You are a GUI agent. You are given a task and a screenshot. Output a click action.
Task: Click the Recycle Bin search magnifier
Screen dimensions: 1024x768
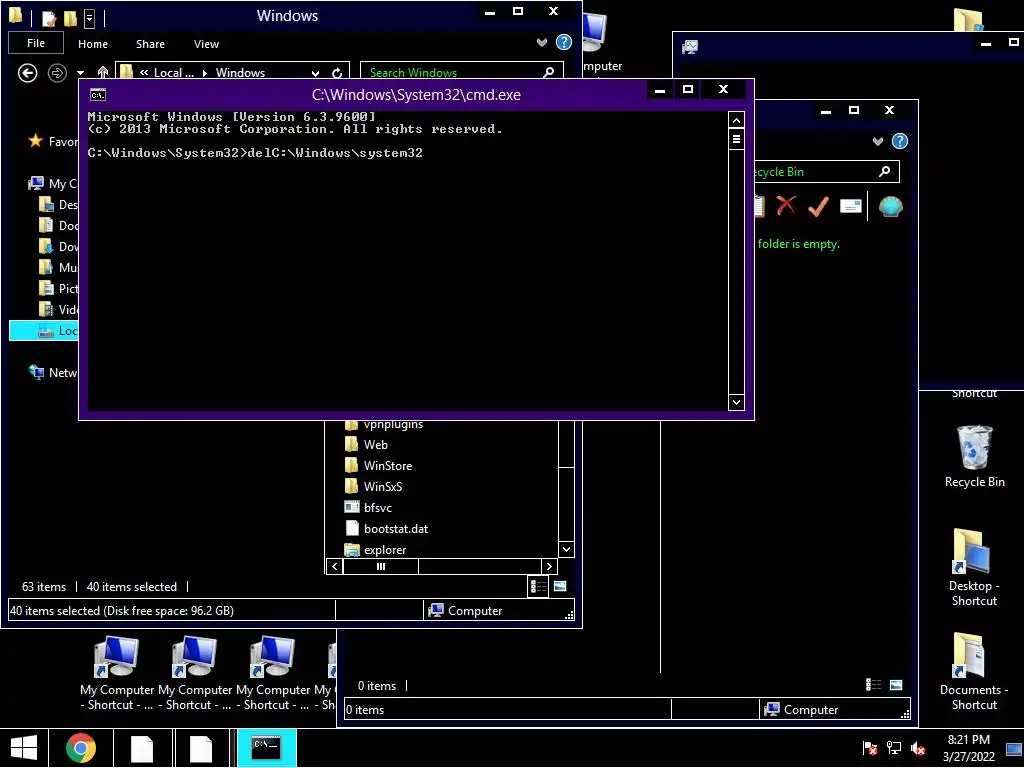[x=884, y=171]
